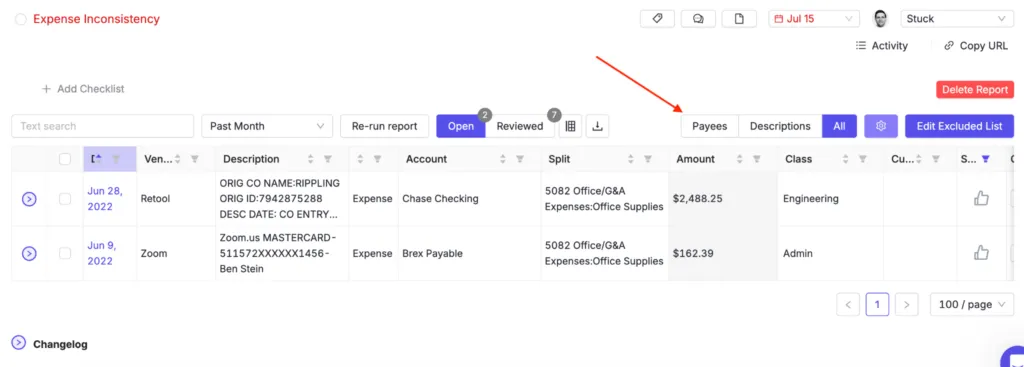Viewport: 1024px width, 367px height.
Task: Focus the Text search field
Action: (x=103, y=126)
